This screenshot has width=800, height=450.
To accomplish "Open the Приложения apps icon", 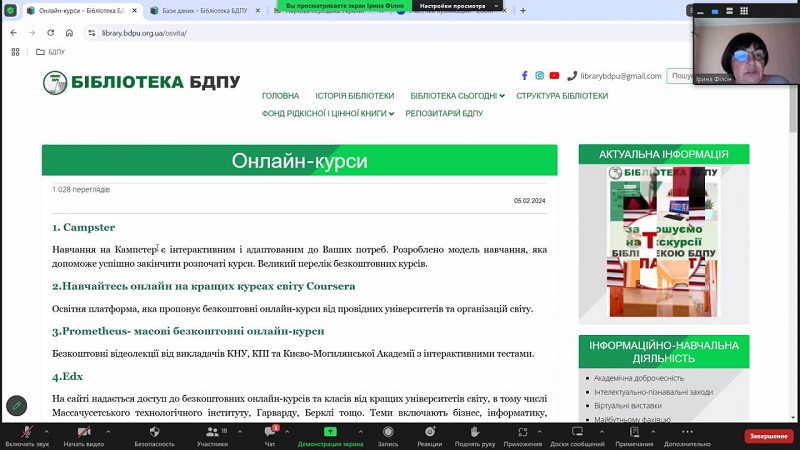I will click(522, 432).
